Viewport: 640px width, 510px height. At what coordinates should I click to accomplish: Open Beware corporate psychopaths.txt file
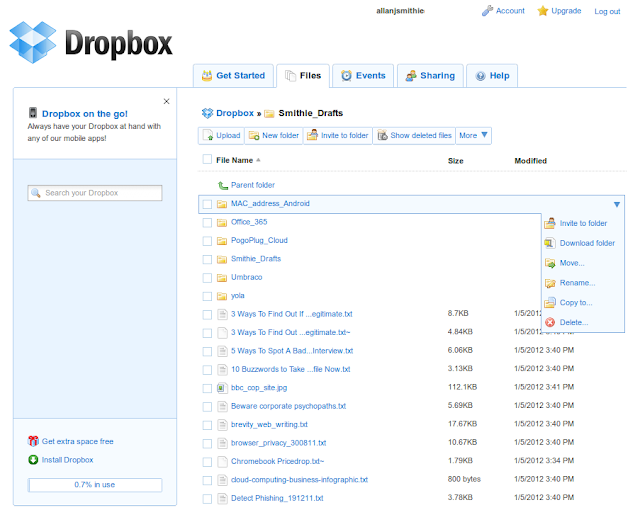coord(288,406)
